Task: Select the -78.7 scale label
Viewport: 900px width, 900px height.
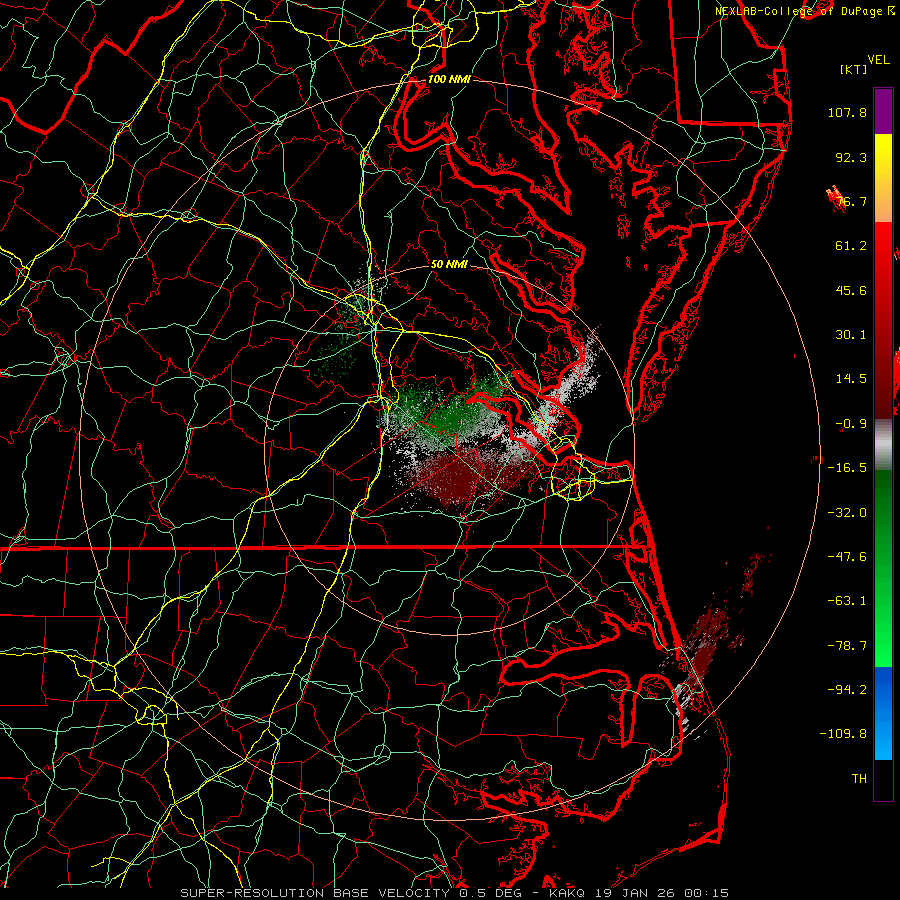Action: tap(847, 646)
